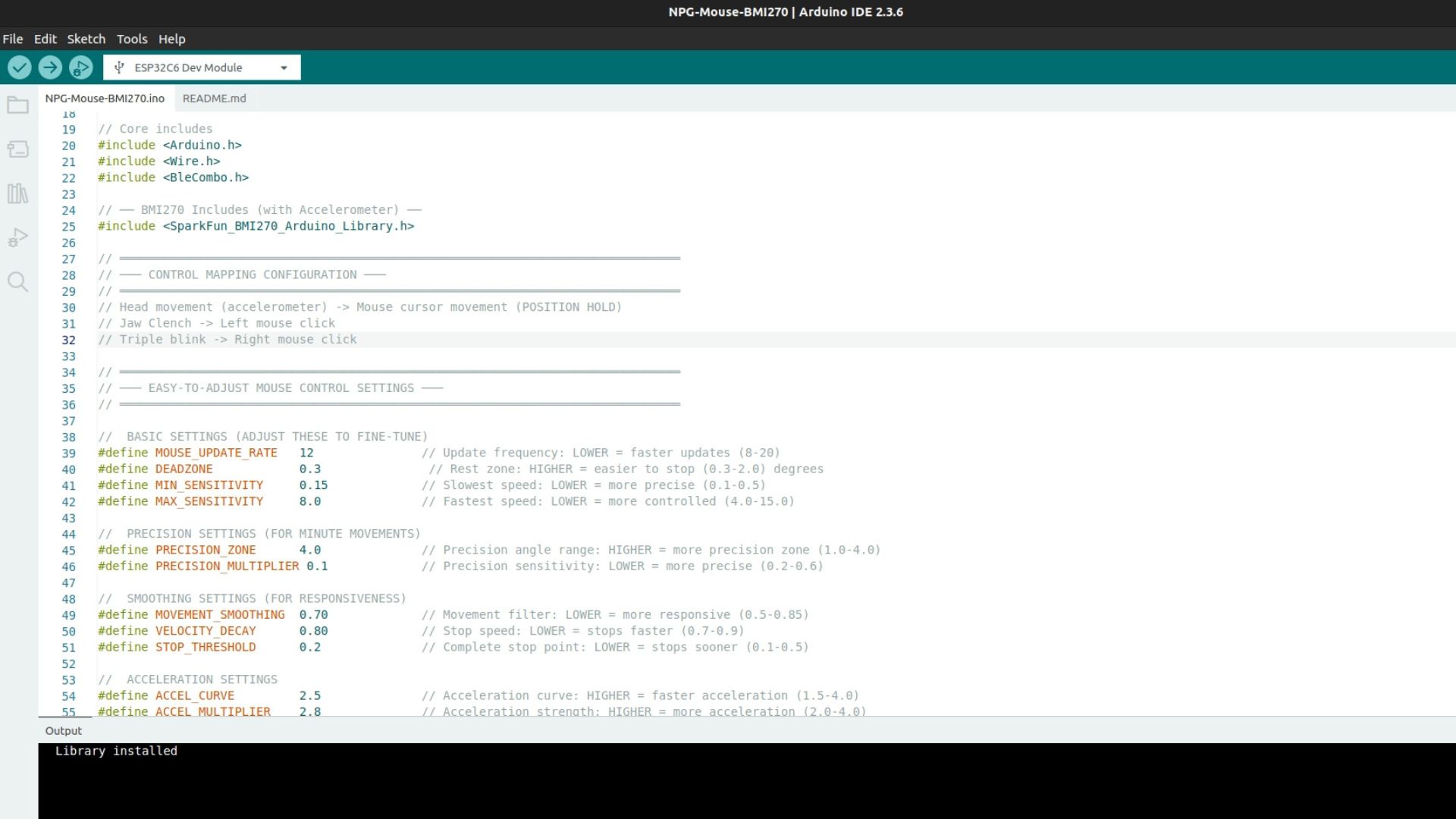Open the Edit menu

coord(45,39)
